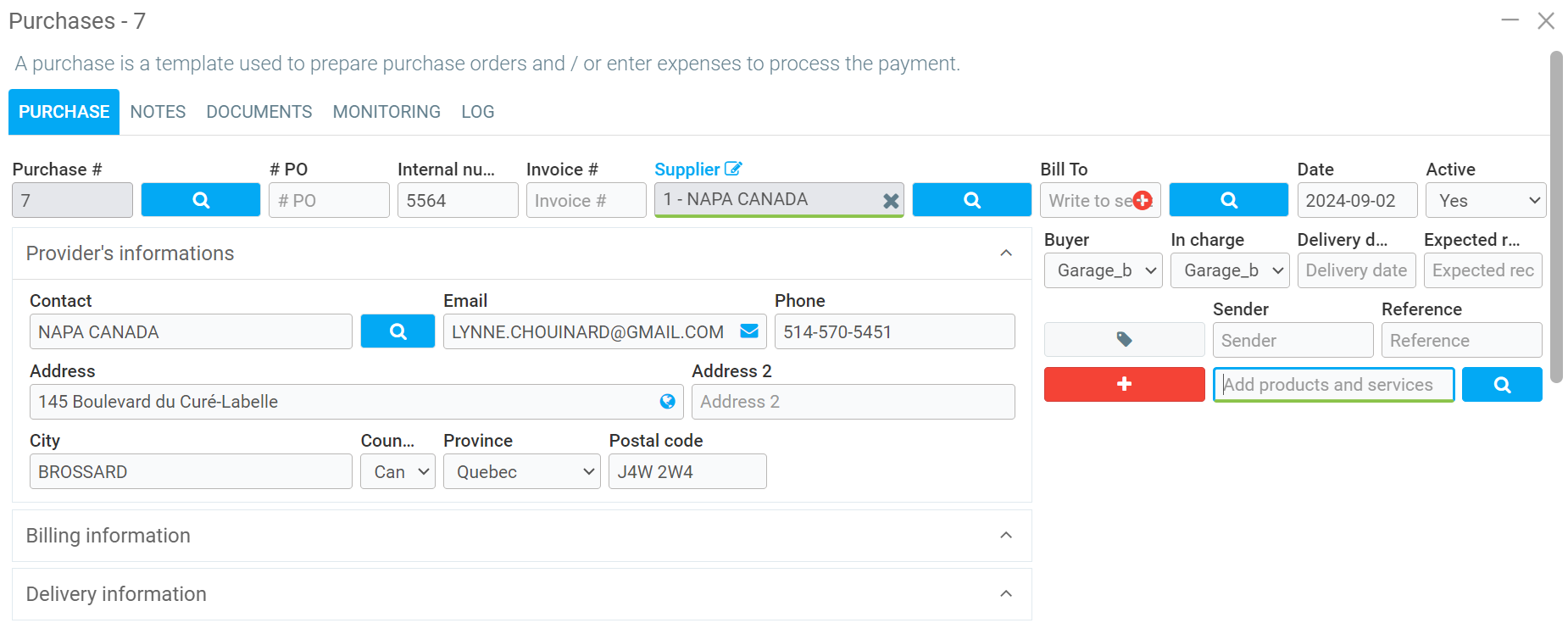Search Bill To with the magnifier button
This screenshot has height=623, width=1568.
tap(1228, 200)
